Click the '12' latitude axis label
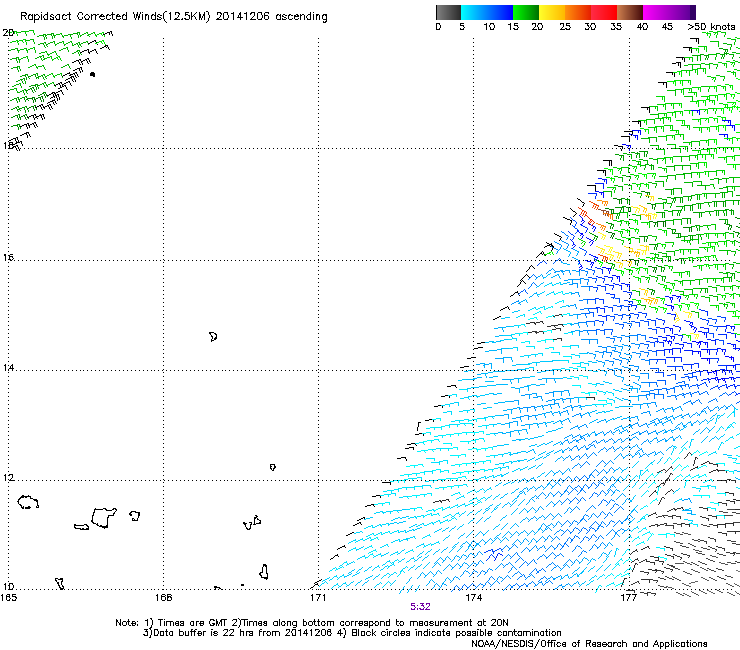The width and height of the screenshot is (740, 650). pyautogui.click(x=8, y=478)
